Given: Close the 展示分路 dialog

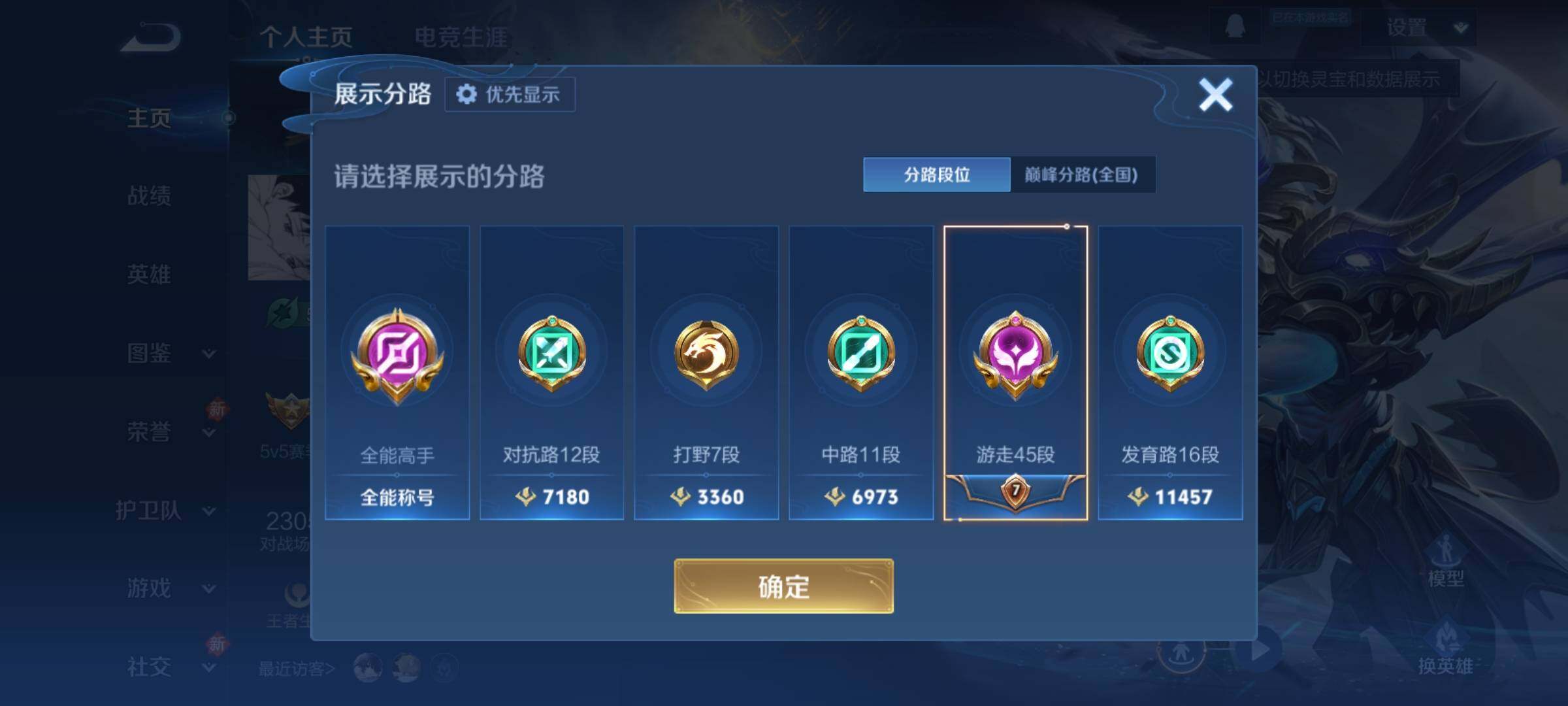Looking at the screenshot, I should [1215, 95].
